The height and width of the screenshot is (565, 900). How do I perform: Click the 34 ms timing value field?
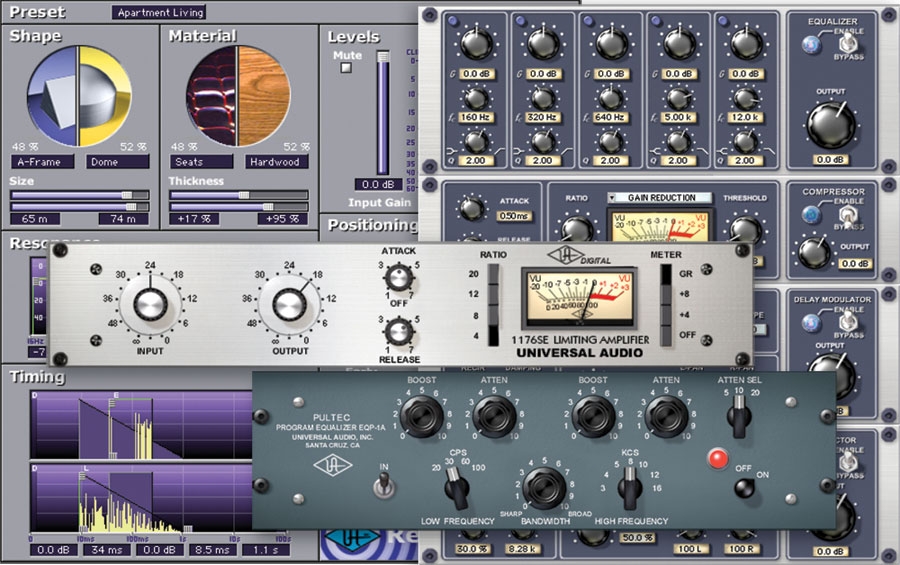tap(107, 549)
